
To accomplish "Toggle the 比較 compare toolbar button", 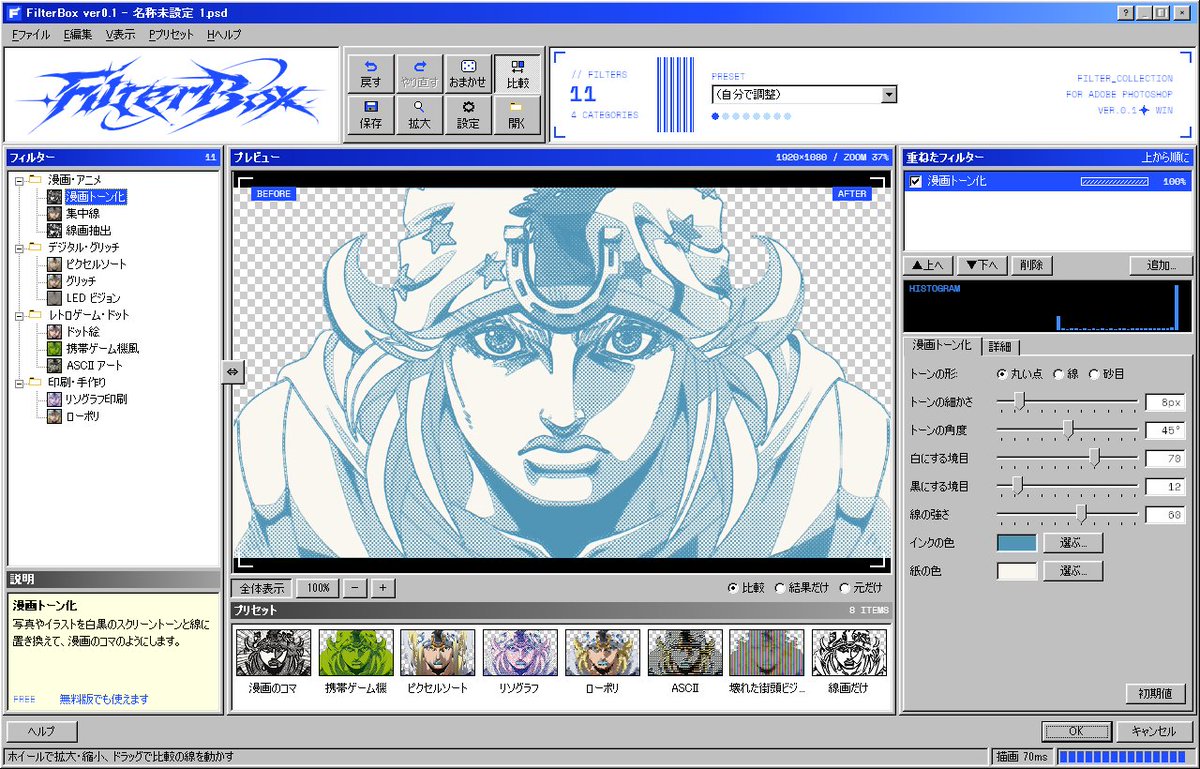I will [x=517, y=74].
